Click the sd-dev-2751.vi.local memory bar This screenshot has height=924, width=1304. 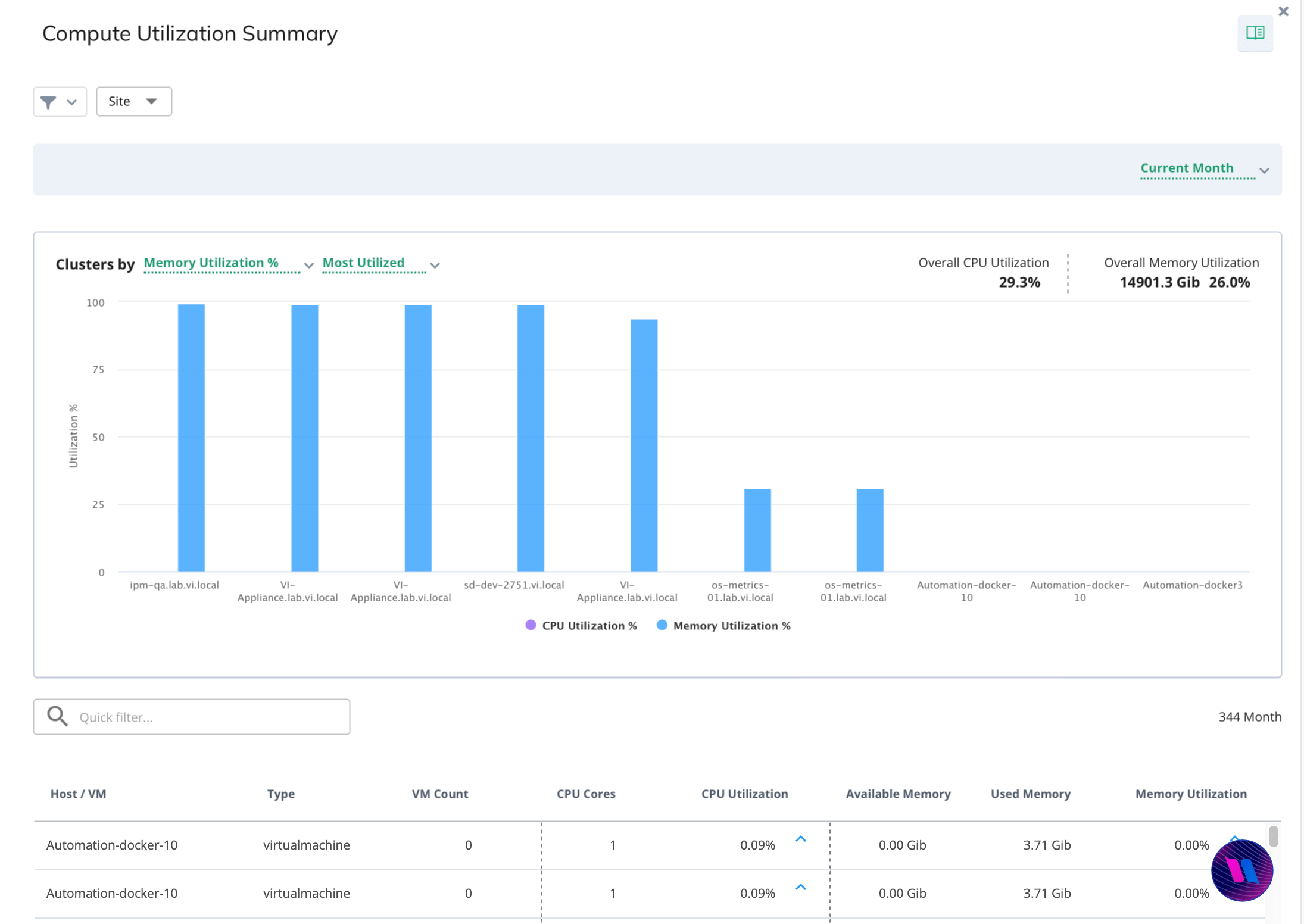tap(531, 438)
